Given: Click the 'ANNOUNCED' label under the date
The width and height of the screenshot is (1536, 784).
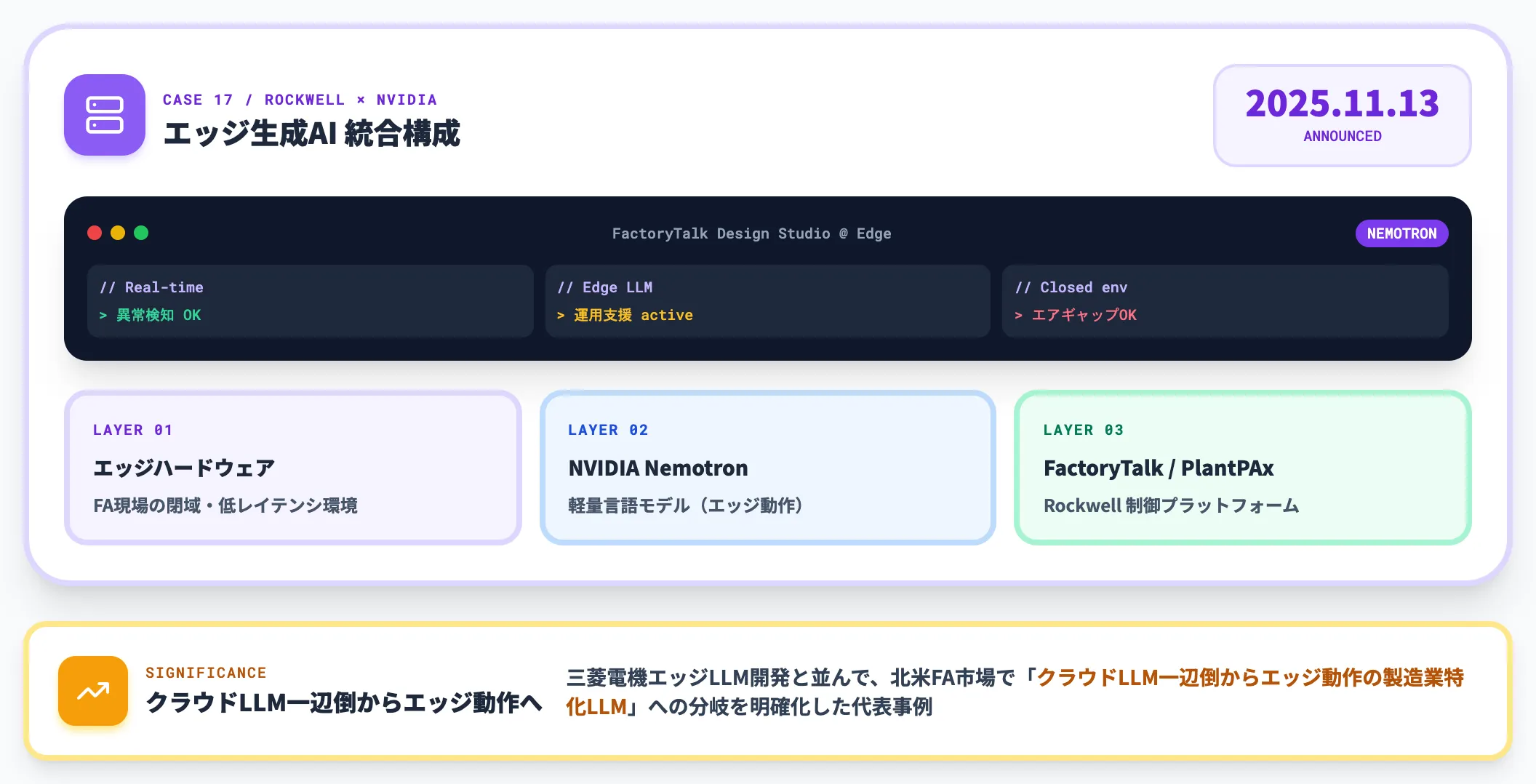Looking at the screenshot, I should tap(1343, 136).
